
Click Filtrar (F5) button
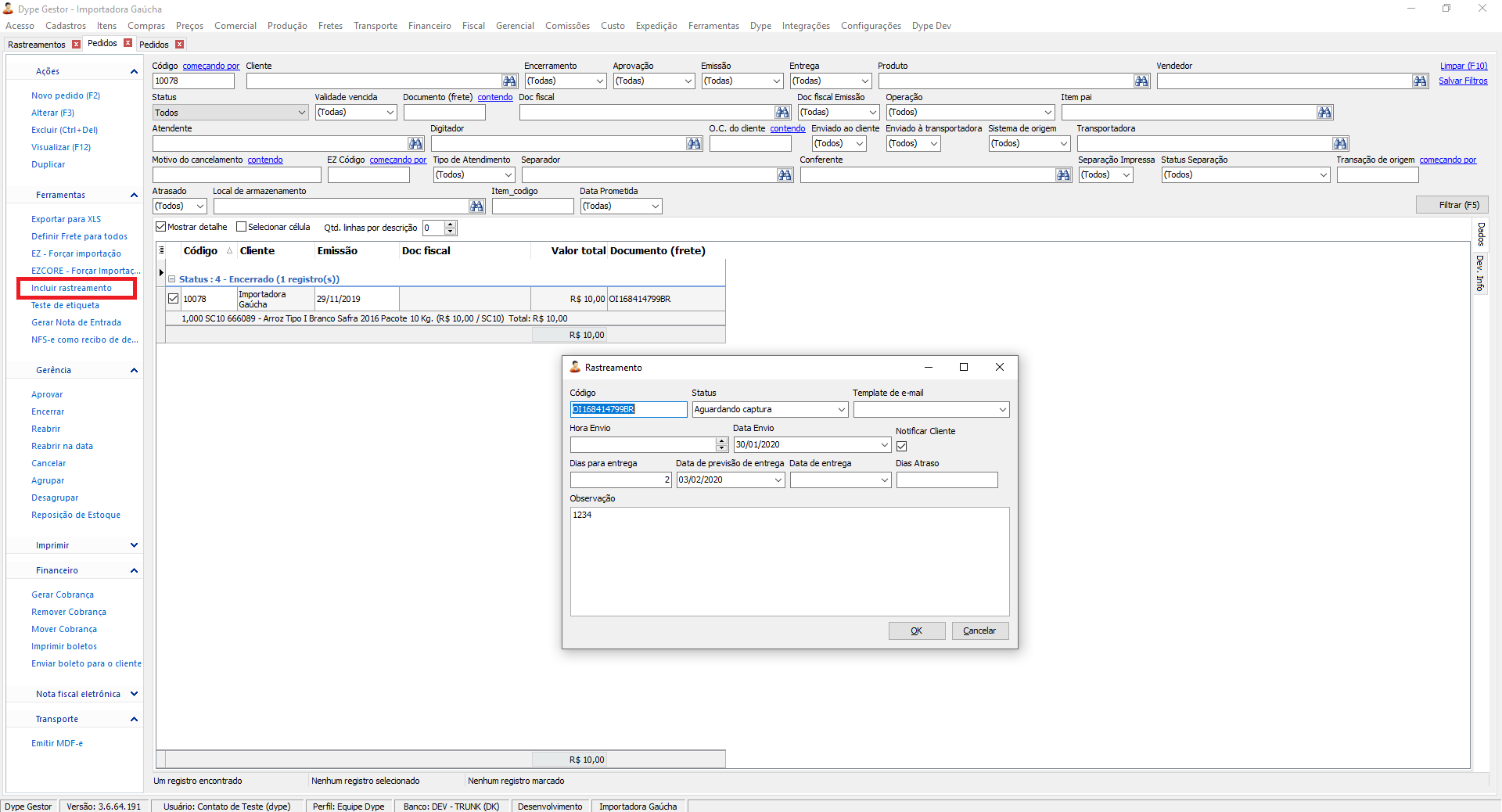1452,205
